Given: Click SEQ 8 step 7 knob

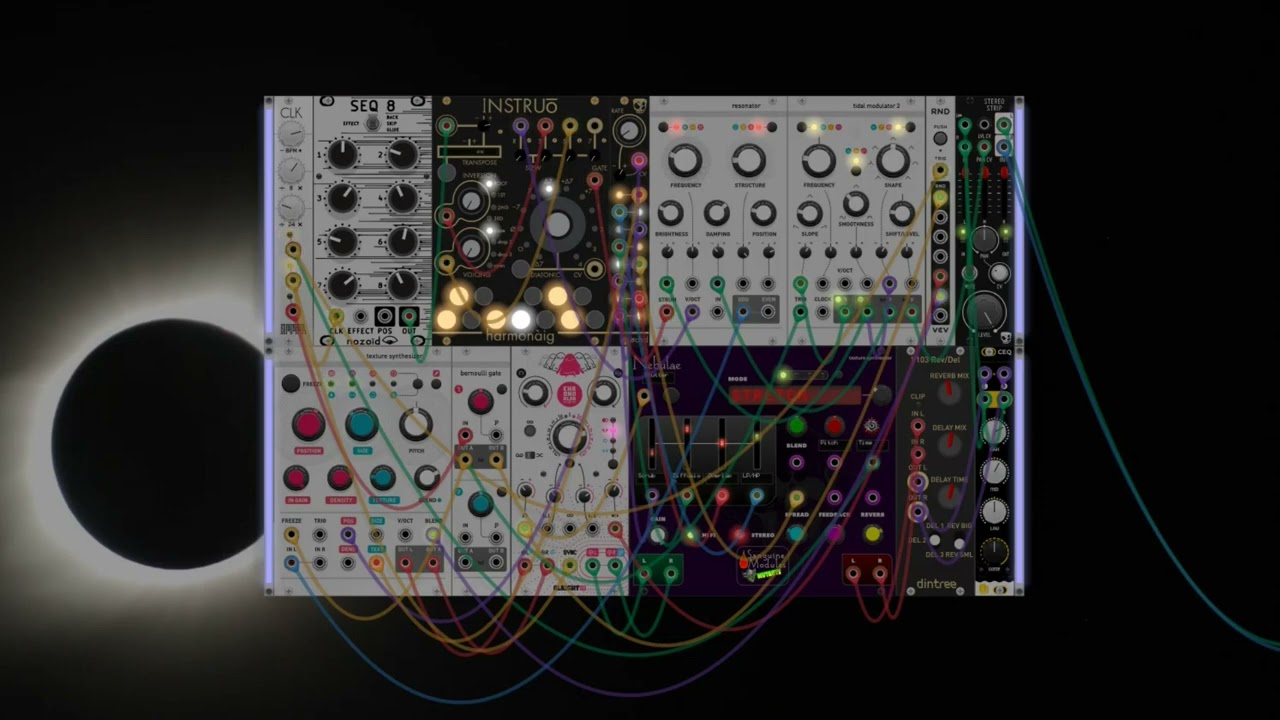Looking at the screenshot, I should pyautogui.click(x=342, y=285).
